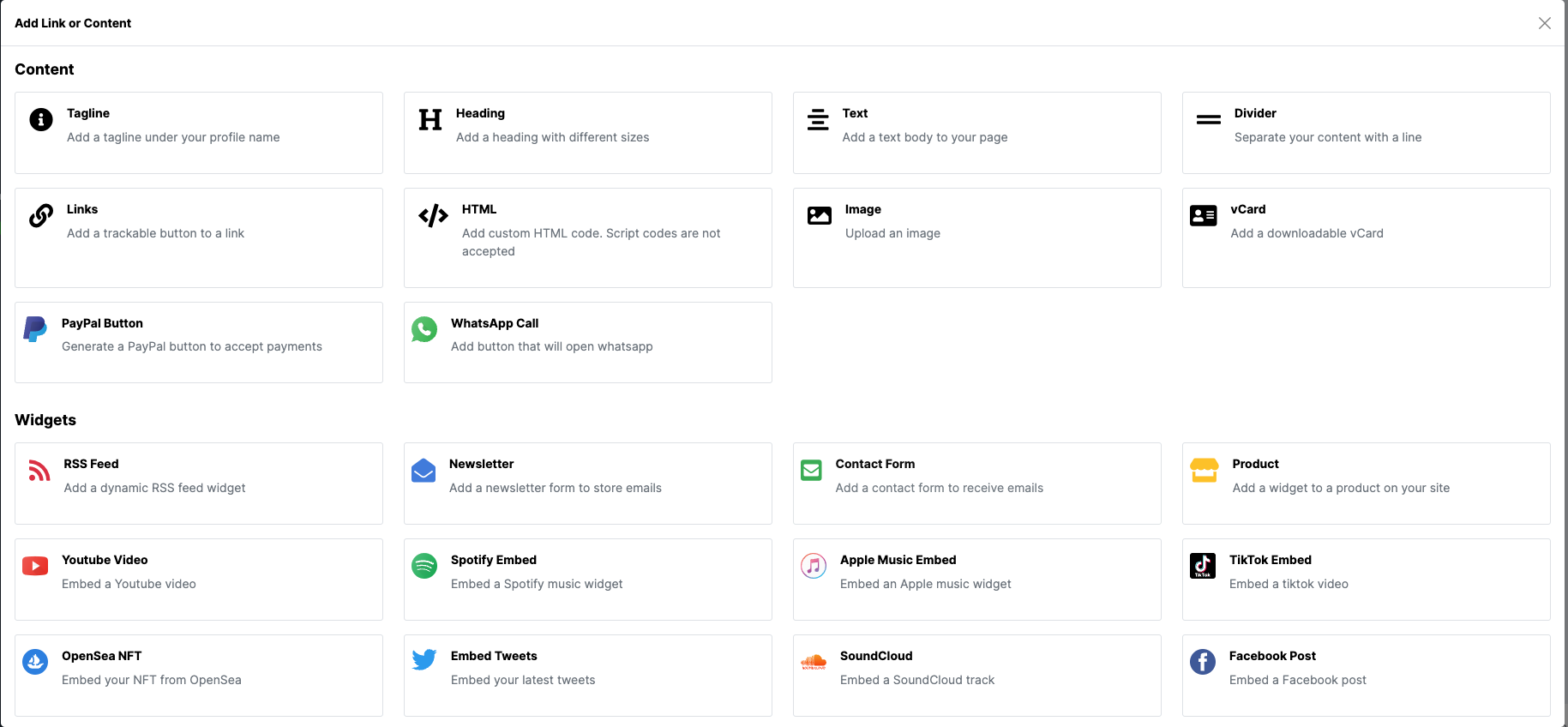Choose the Image upload title
This screenshot has width=1568, height=727.
click(x=863, y=209)
